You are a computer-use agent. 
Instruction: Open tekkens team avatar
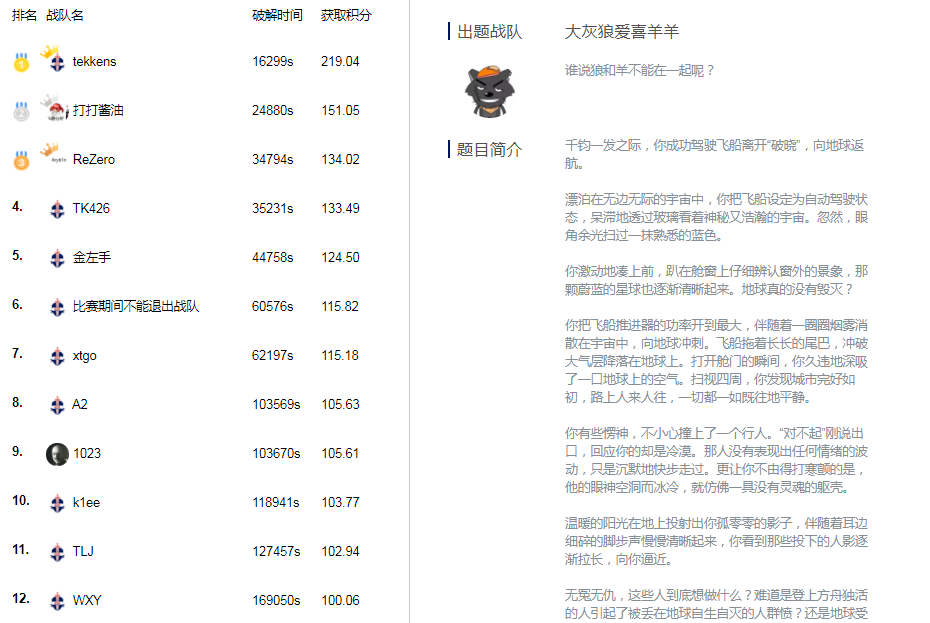point(53,59)
